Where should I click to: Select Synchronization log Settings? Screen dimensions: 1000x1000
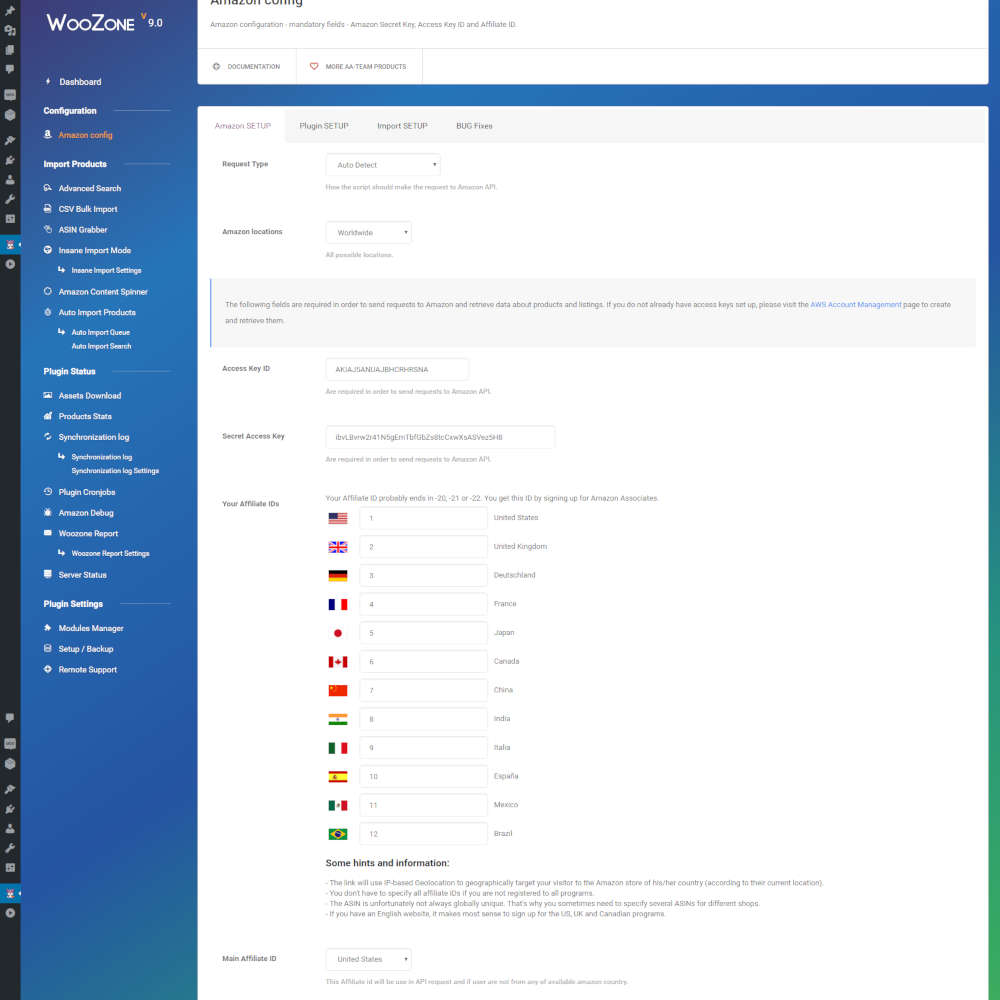tap(114, 470)
